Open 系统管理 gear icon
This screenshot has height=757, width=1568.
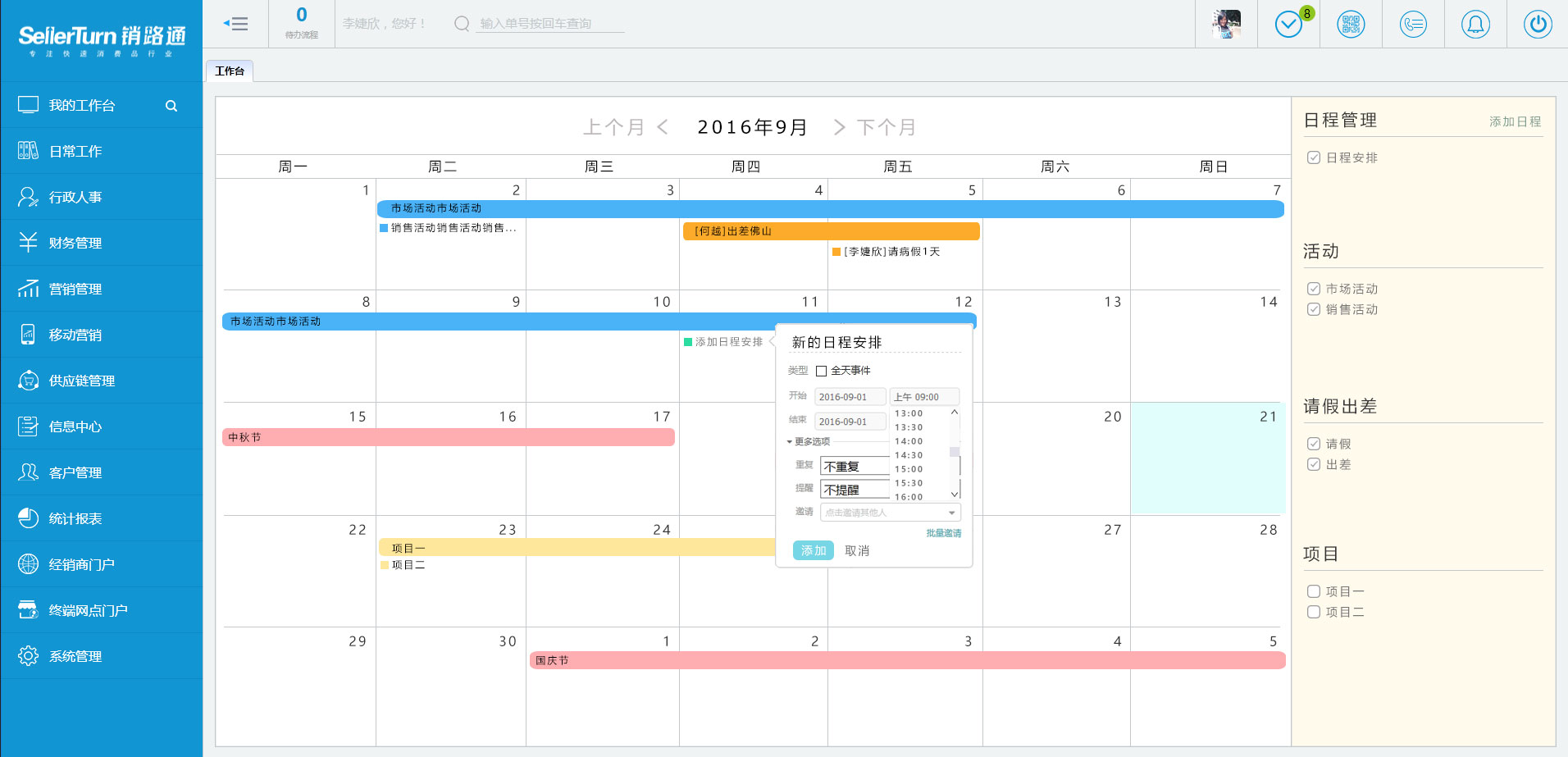(x=28, y=656)
